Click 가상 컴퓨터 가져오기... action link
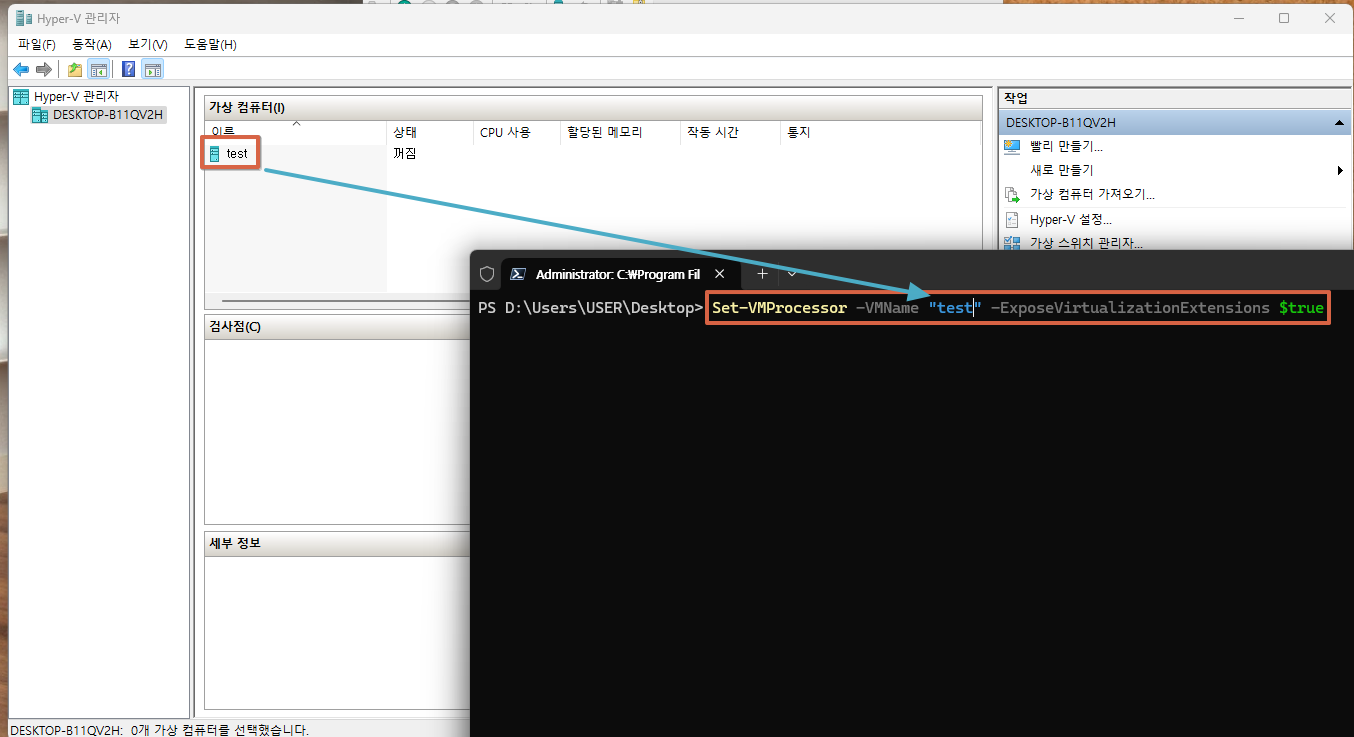Screen dimensions: 1354x737 pyautogui.click(x=1092, y=194)
